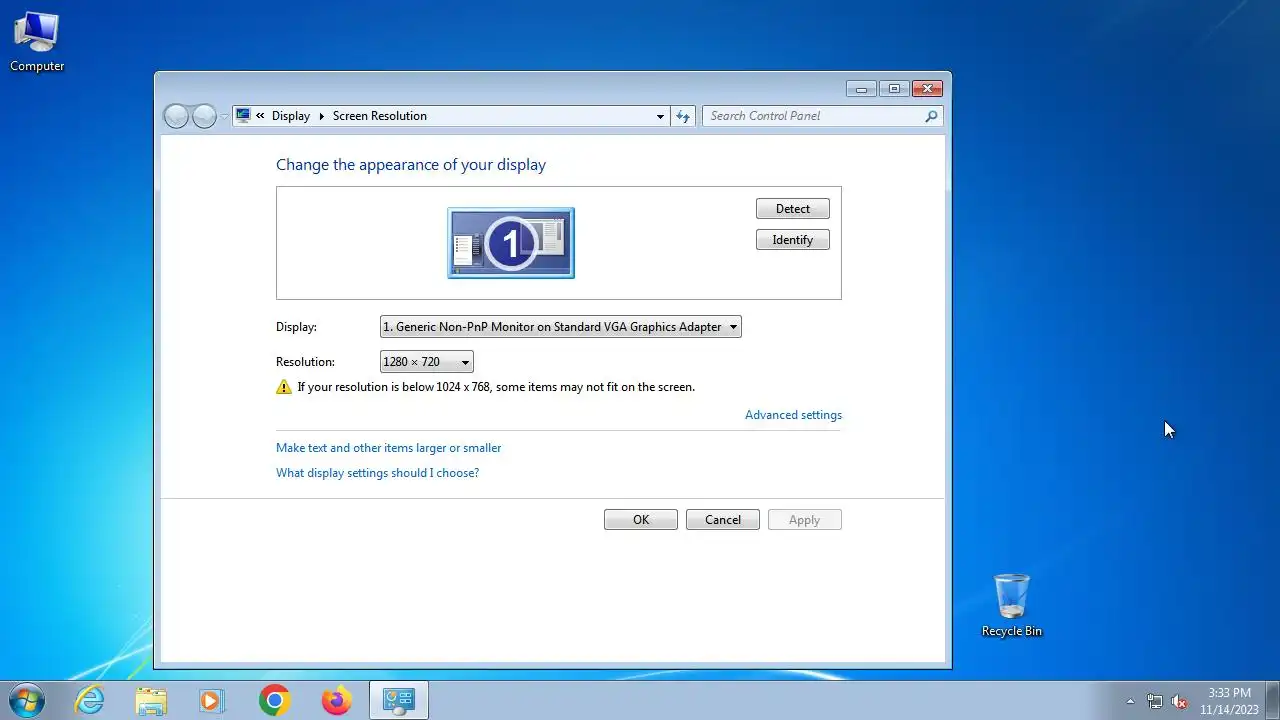The width and height of the screenshot is (1280, 720).
Task: Open Advanced settings link
Action: pos(793,415)
